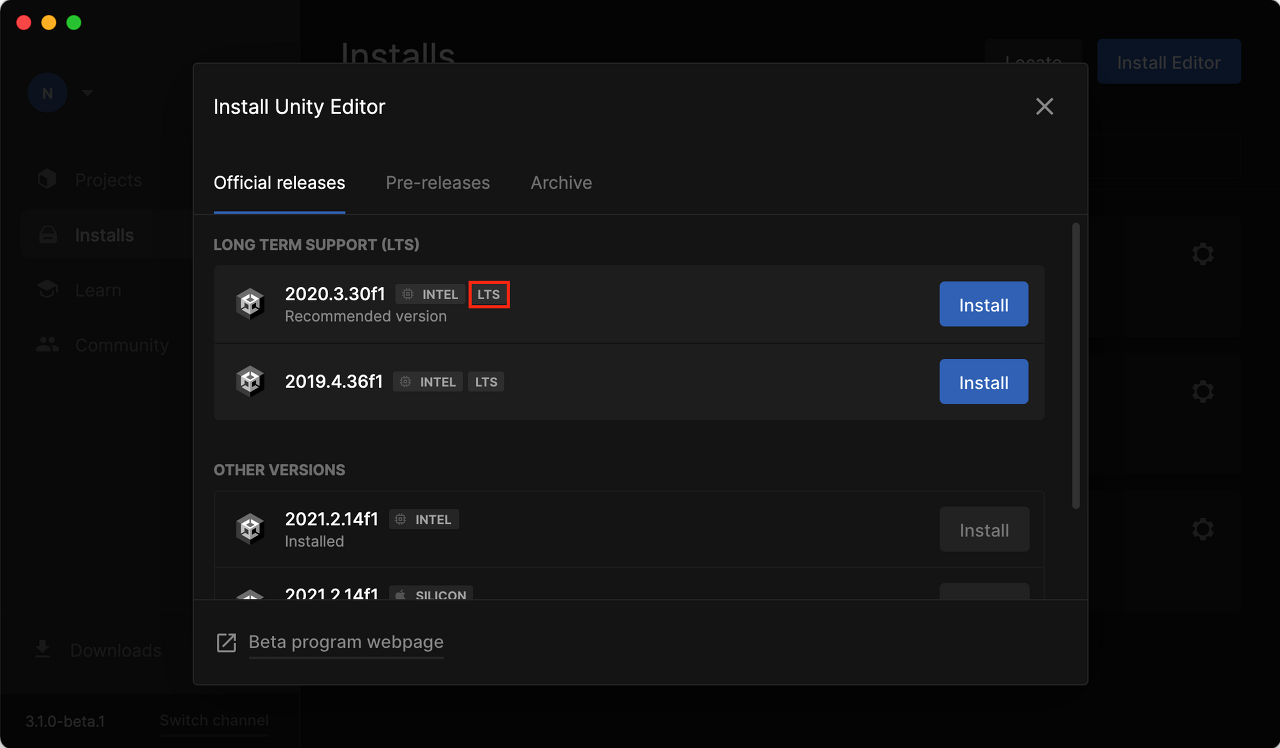Click the Unity cube icon for 2020.3.30f1
The height and width of the screenshot is (748, 1280).
pyautogui.click(x=249, y=304)
